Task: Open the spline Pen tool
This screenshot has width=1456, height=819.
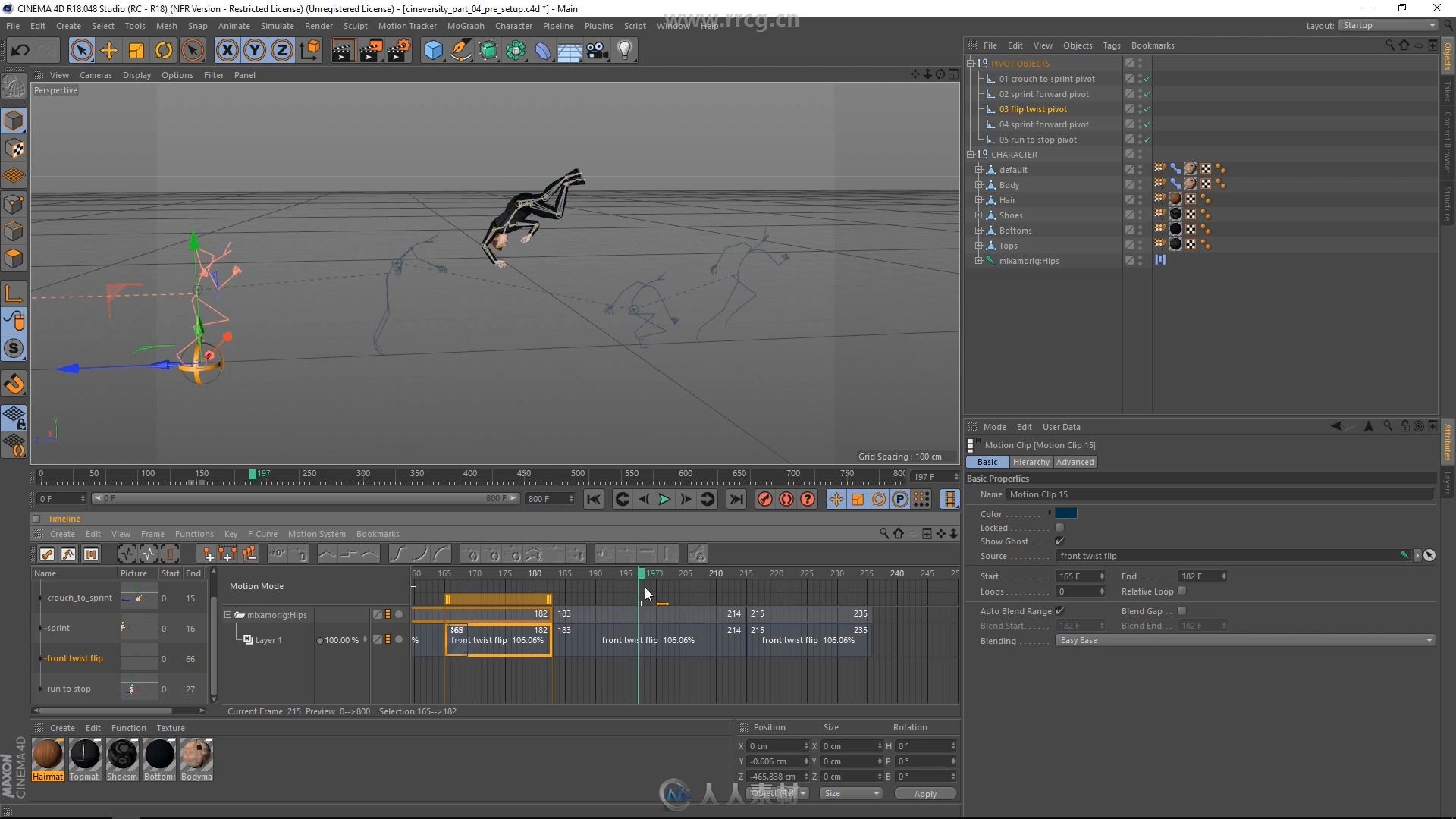Action: pyautogui.click(x=460, y=51)
